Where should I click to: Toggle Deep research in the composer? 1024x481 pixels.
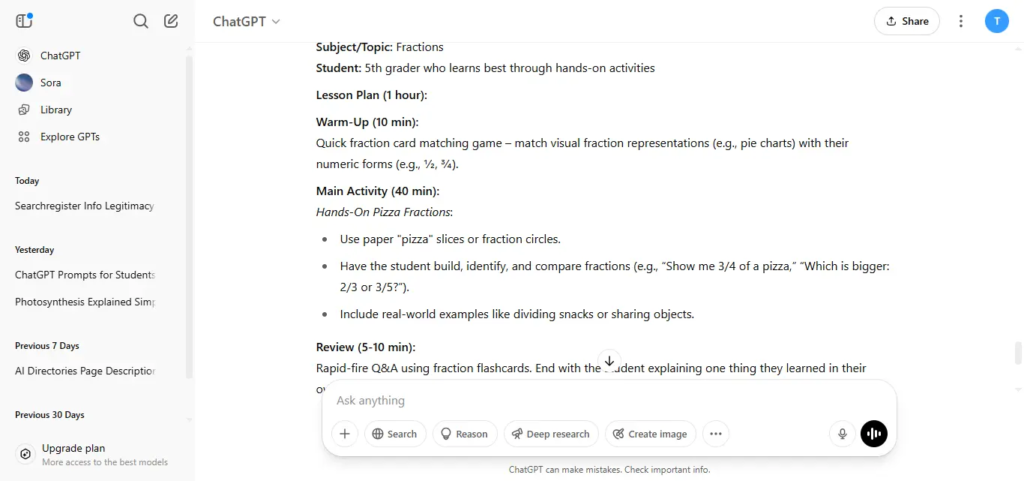pyautogui.click(x=551, y=434)
